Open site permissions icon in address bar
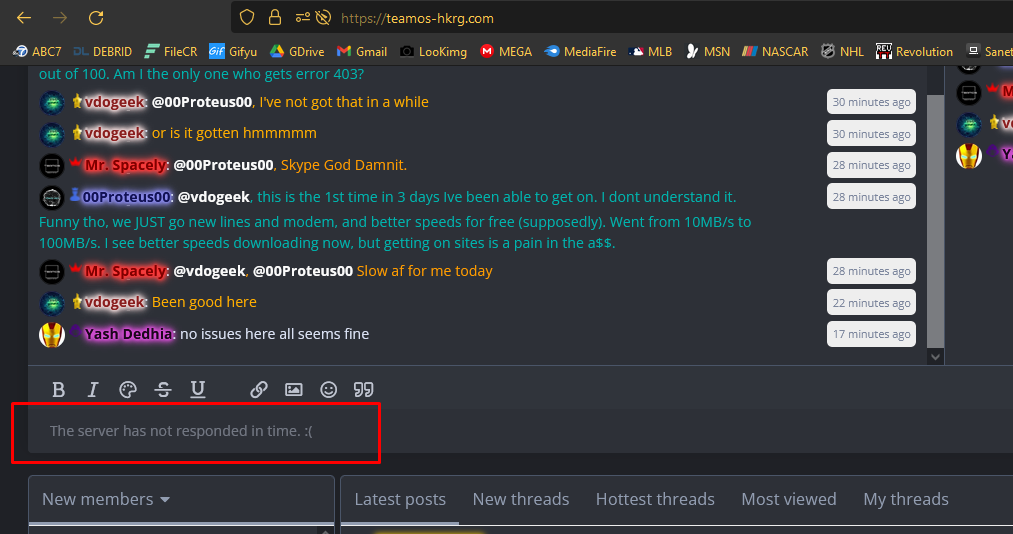Viewport: 1013px width, 534px height. pyautogui.click(x=302, y=17)
